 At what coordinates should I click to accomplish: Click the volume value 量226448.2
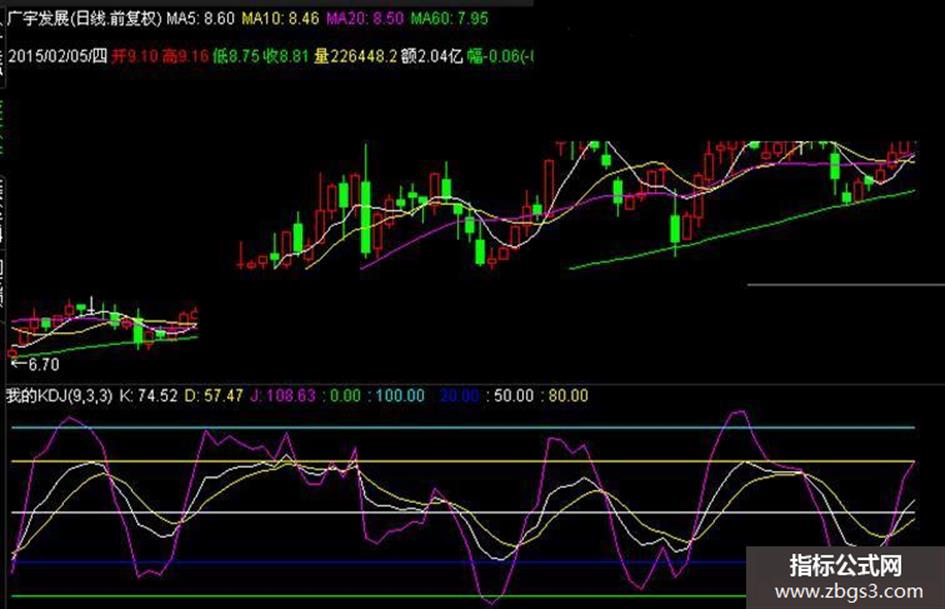point(356,56)
